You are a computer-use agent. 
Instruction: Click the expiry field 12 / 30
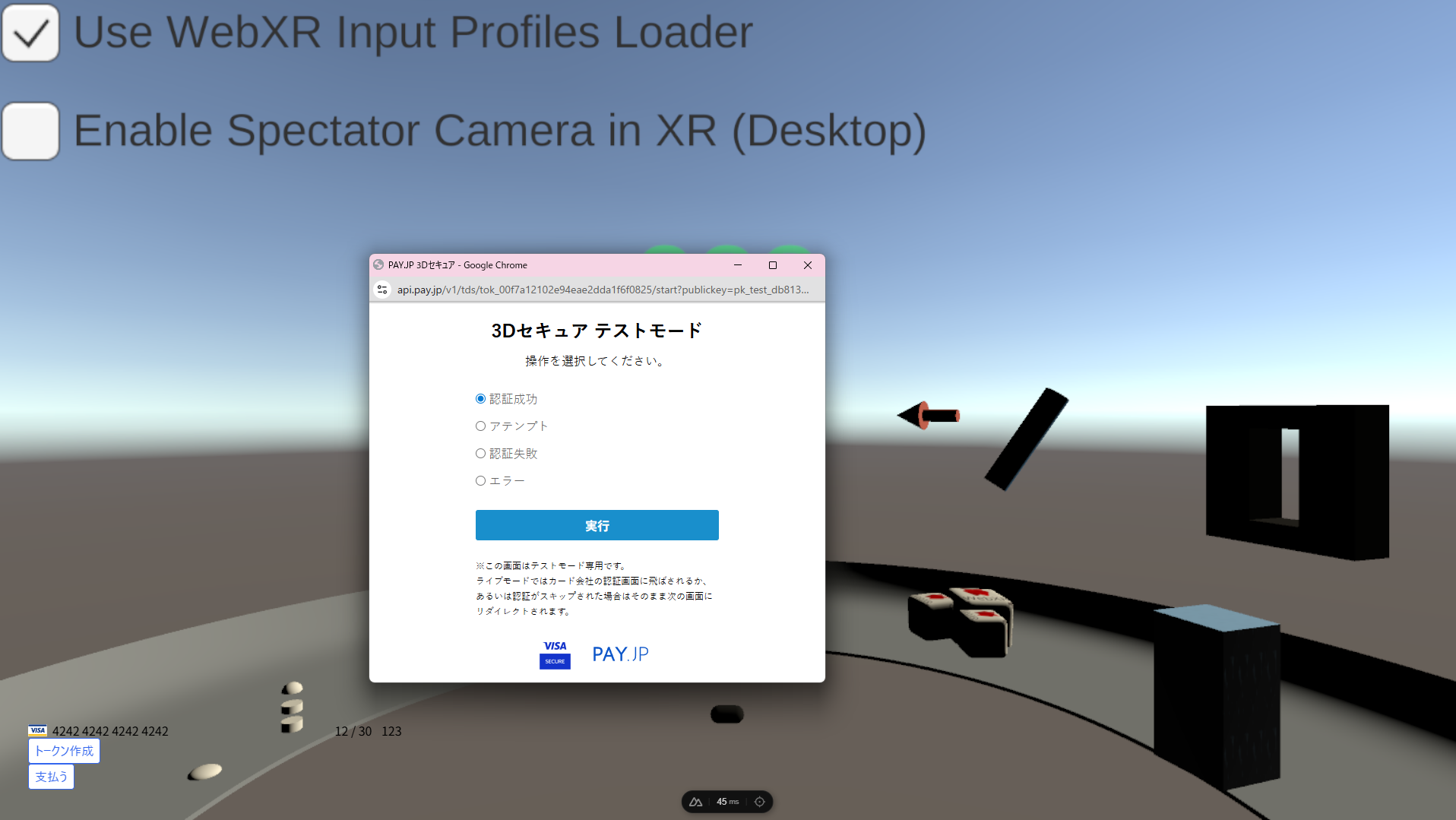coord(353,731)
